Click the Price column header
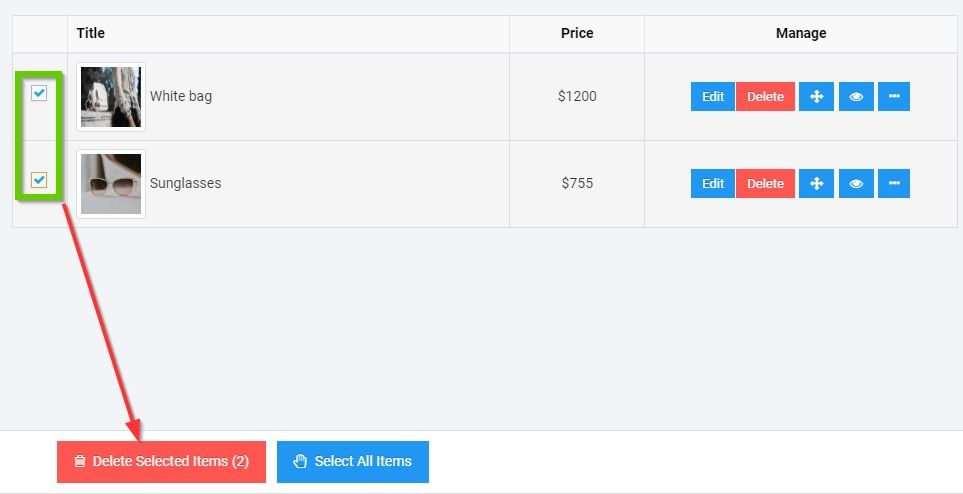The width and height of the screenshot is (963, 494). [x=577, y=33]
